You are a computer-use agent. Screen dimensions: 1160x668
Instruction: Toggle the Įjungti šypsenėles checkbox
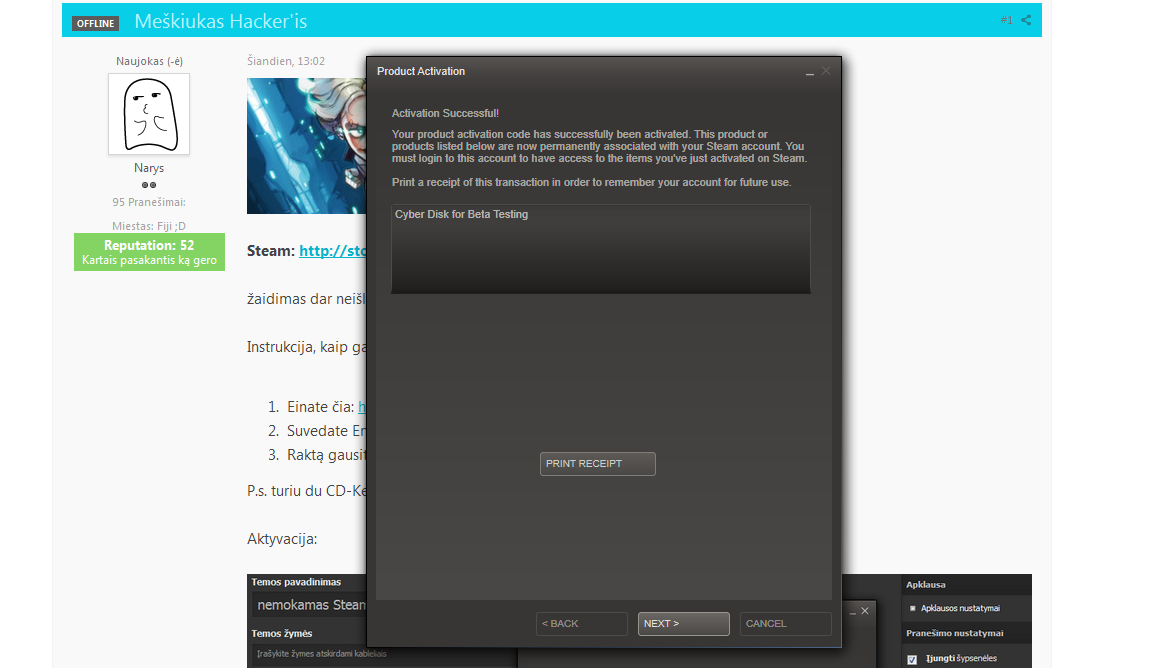[x=911, y=659]
